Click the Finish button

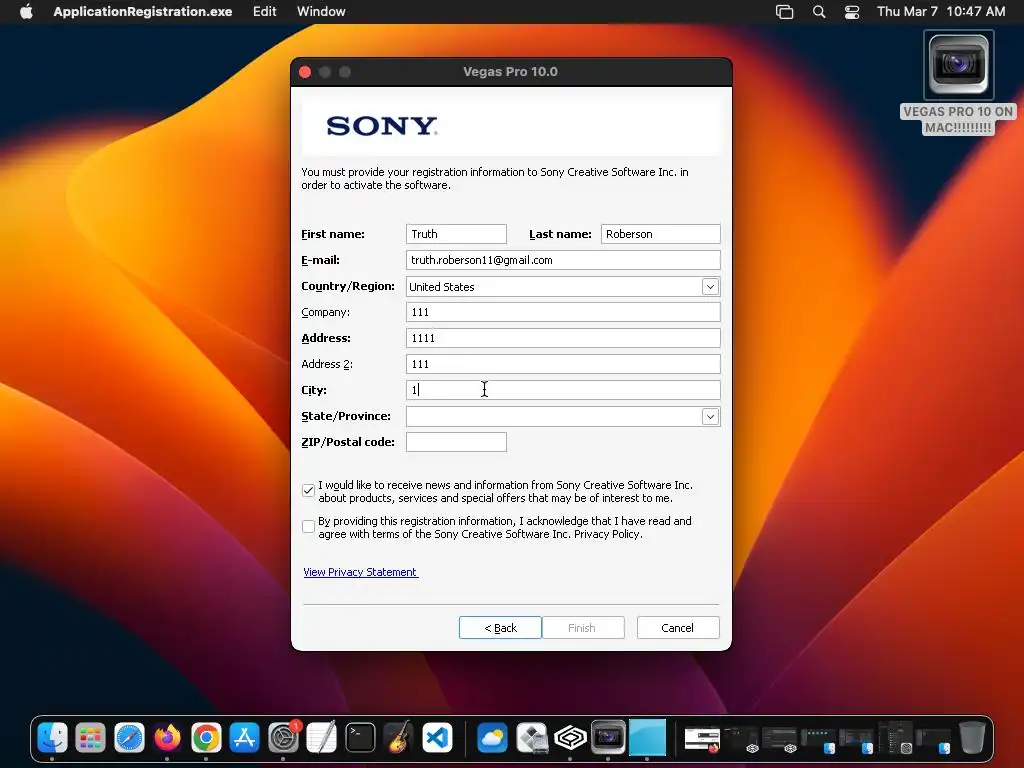click(583, 628)
